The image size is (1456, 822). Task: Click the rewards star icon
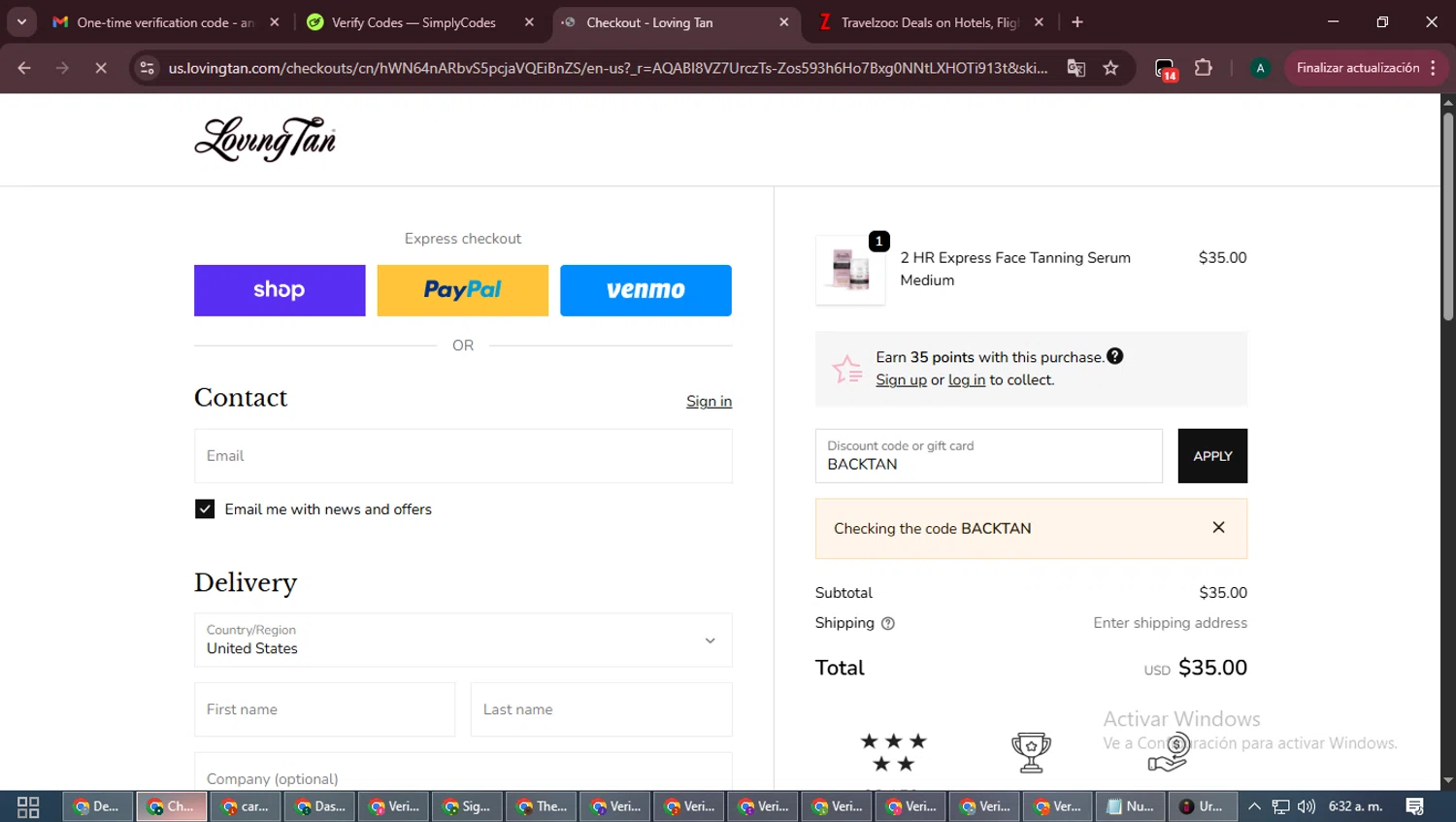coord(847,370)
